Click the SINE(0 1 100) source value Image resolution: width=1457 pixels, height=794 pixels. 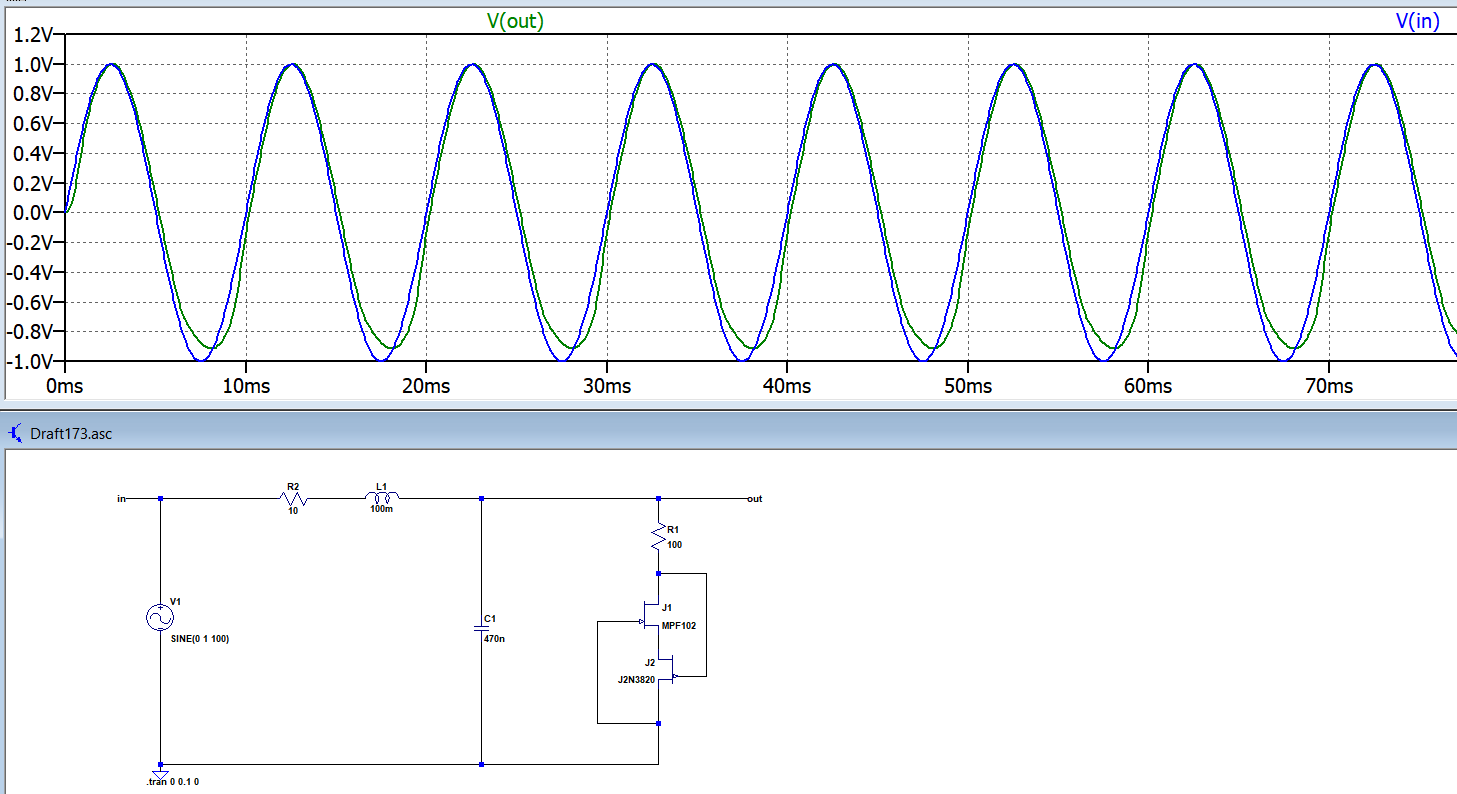[200, 639]
